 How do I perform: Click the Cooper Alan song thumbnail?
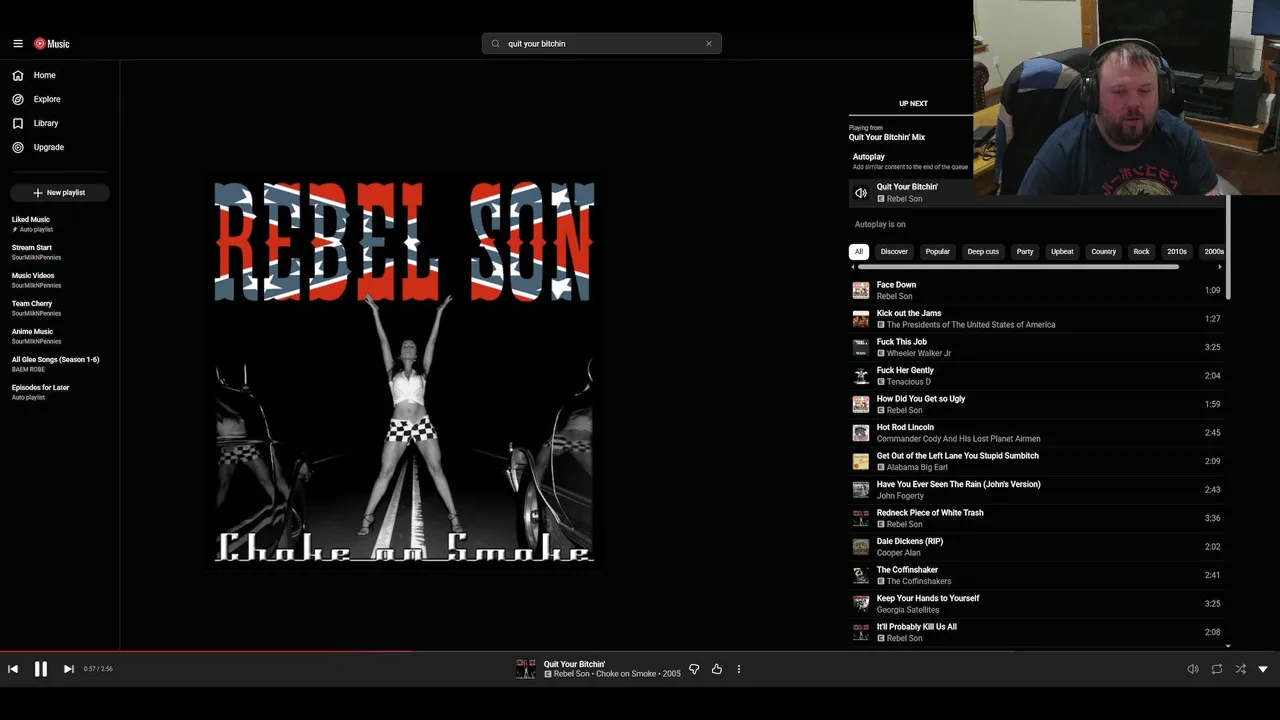coord(861,547)
